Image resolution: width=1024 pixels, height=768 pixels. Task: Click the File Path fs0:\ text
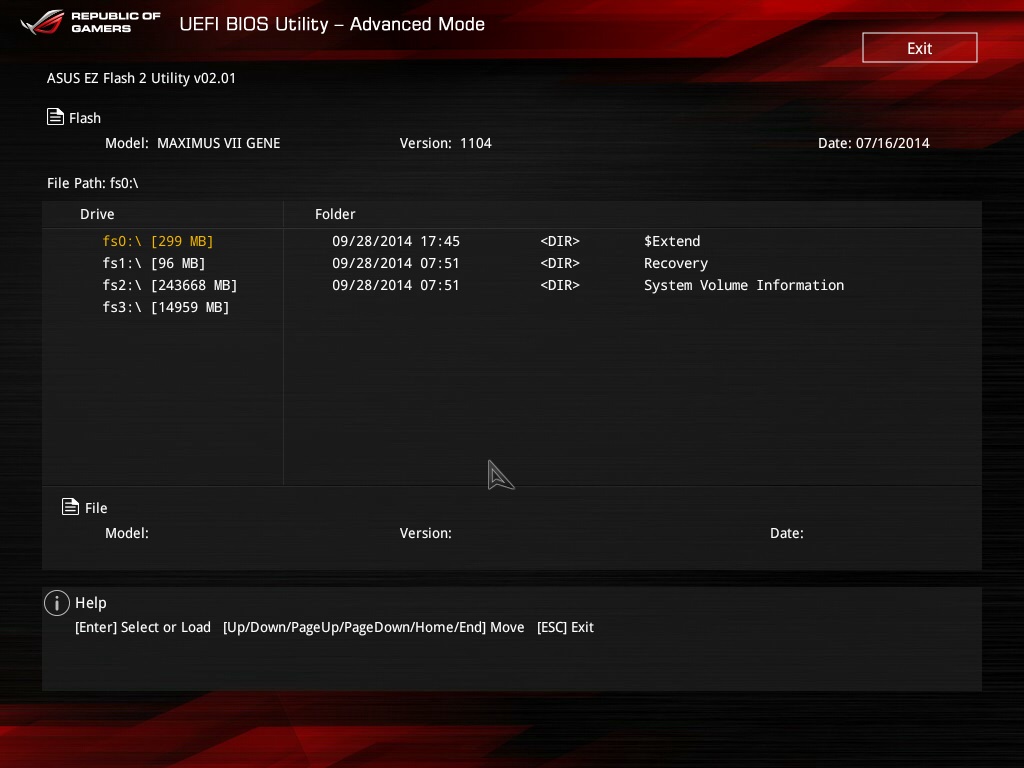click(92, 183)
